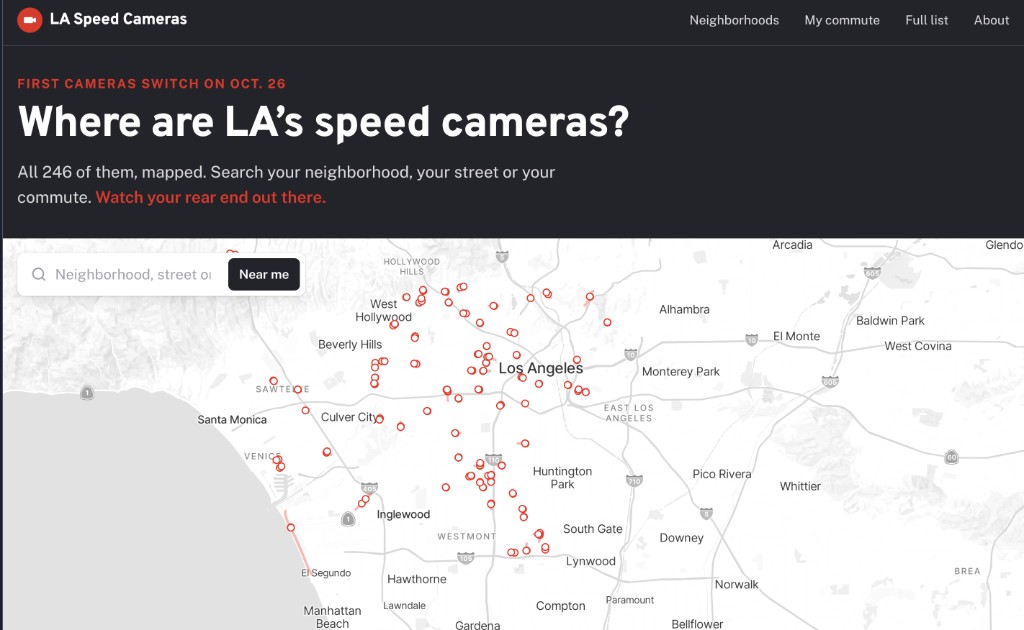The width and height of the screenshot is (1024, 630).
Task: Click the El Monte map label
Action: (x=796, y=336)
